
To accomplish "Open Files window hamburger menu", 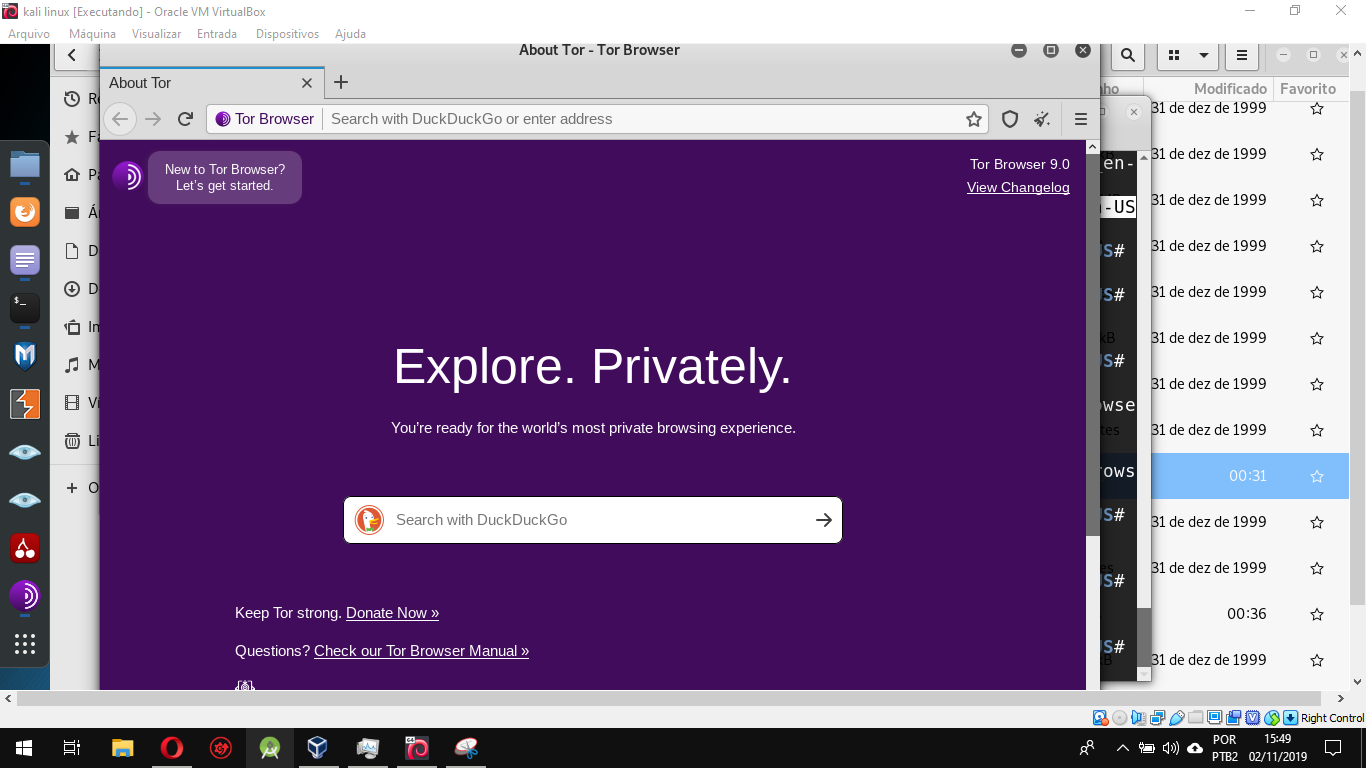I will [1241, 55].
